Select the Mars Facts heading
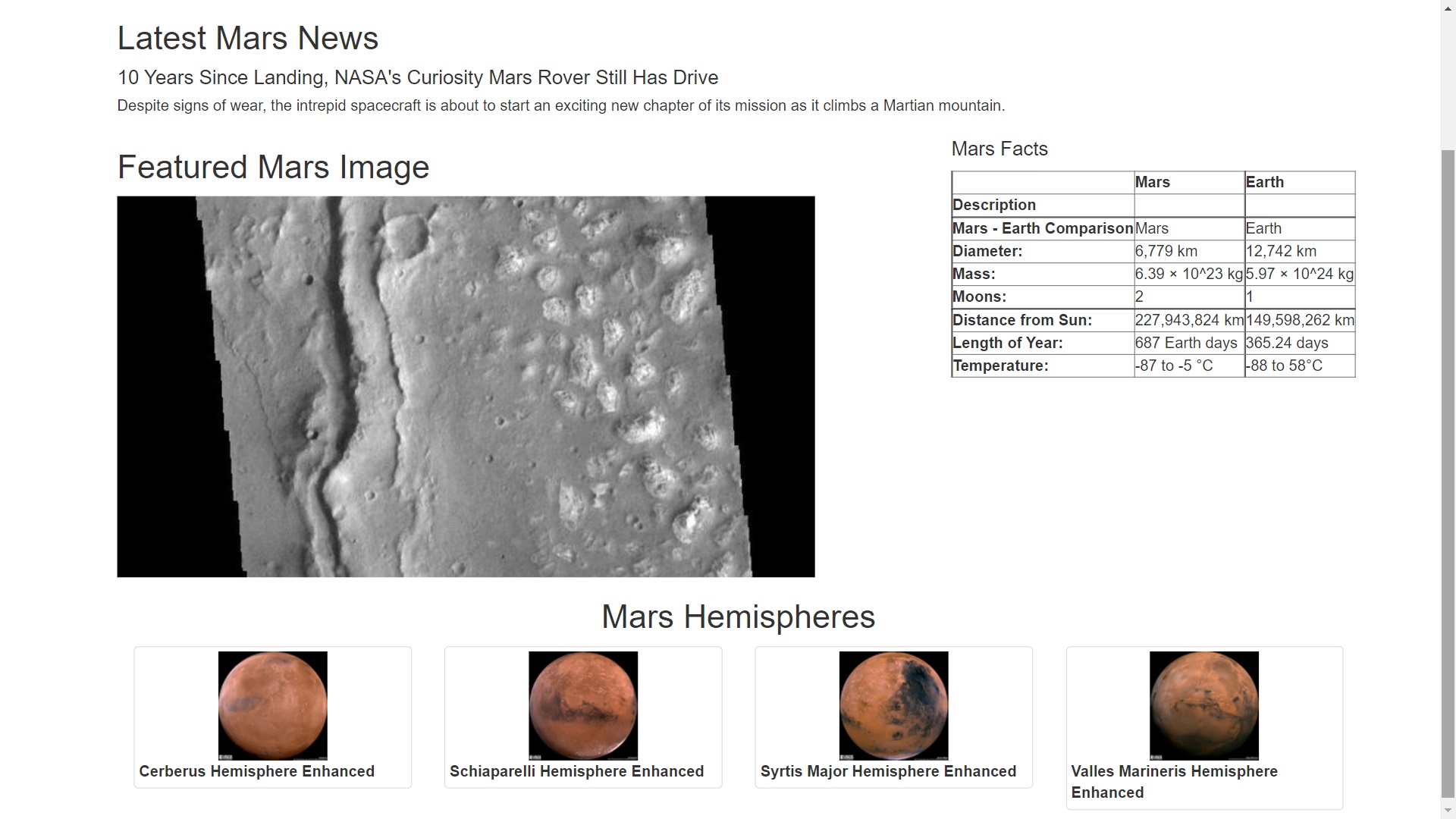The width and height of the screenshot is (1456, 819). pyautogui.click(x=999, y=149)
